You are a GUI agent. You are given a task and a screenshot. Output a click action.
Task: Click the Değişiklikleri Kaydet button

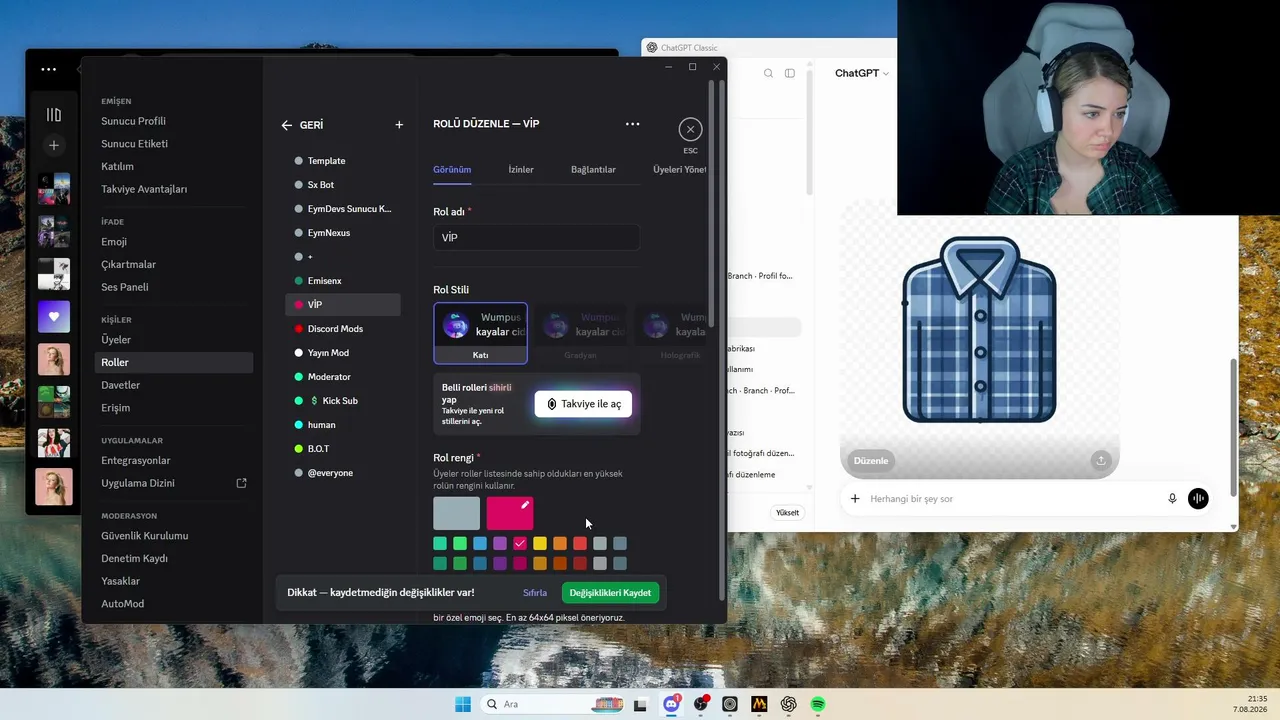610,593
